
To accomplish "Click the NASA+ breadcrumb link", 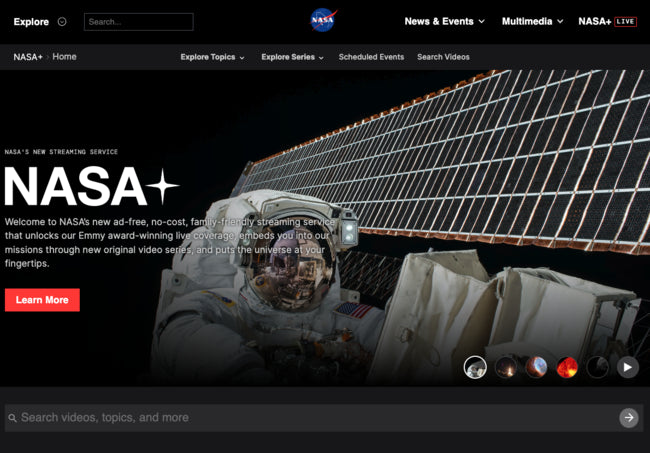I will click(x=28, y=57).
